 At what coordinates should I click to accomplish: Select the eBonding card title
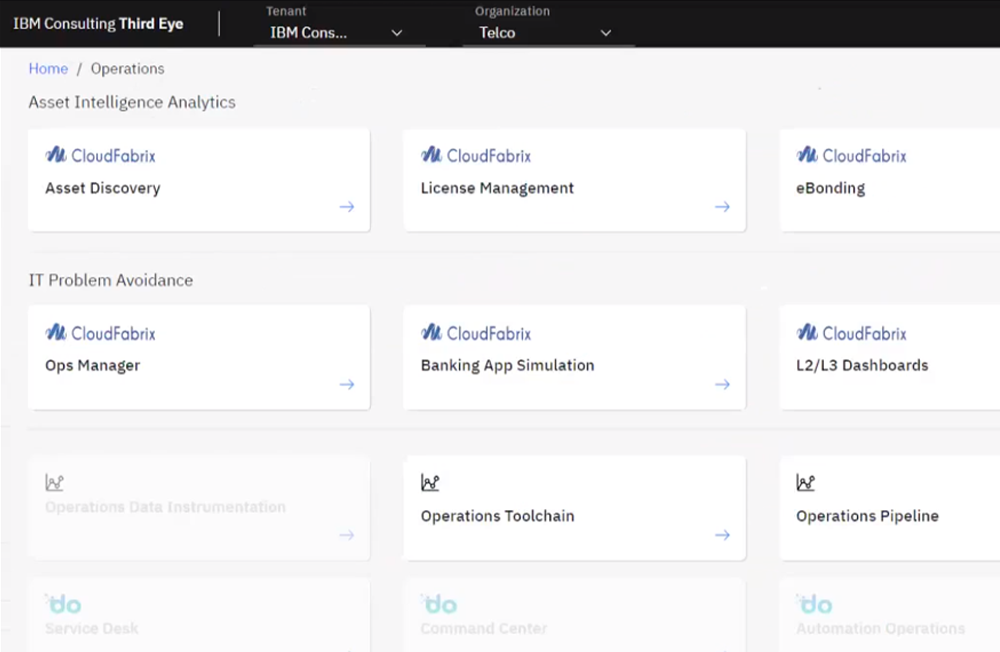click(x=830, y=188)
